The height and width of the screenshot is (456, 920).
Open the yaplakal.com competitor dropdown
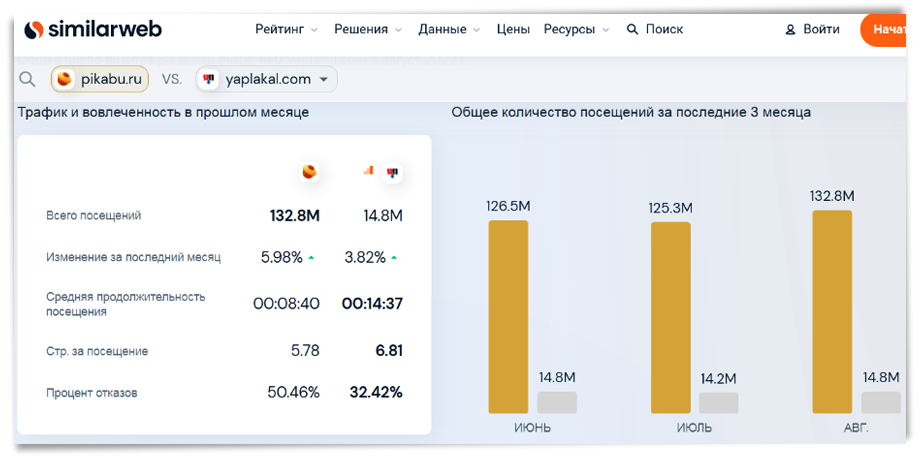tap(266, 79)
